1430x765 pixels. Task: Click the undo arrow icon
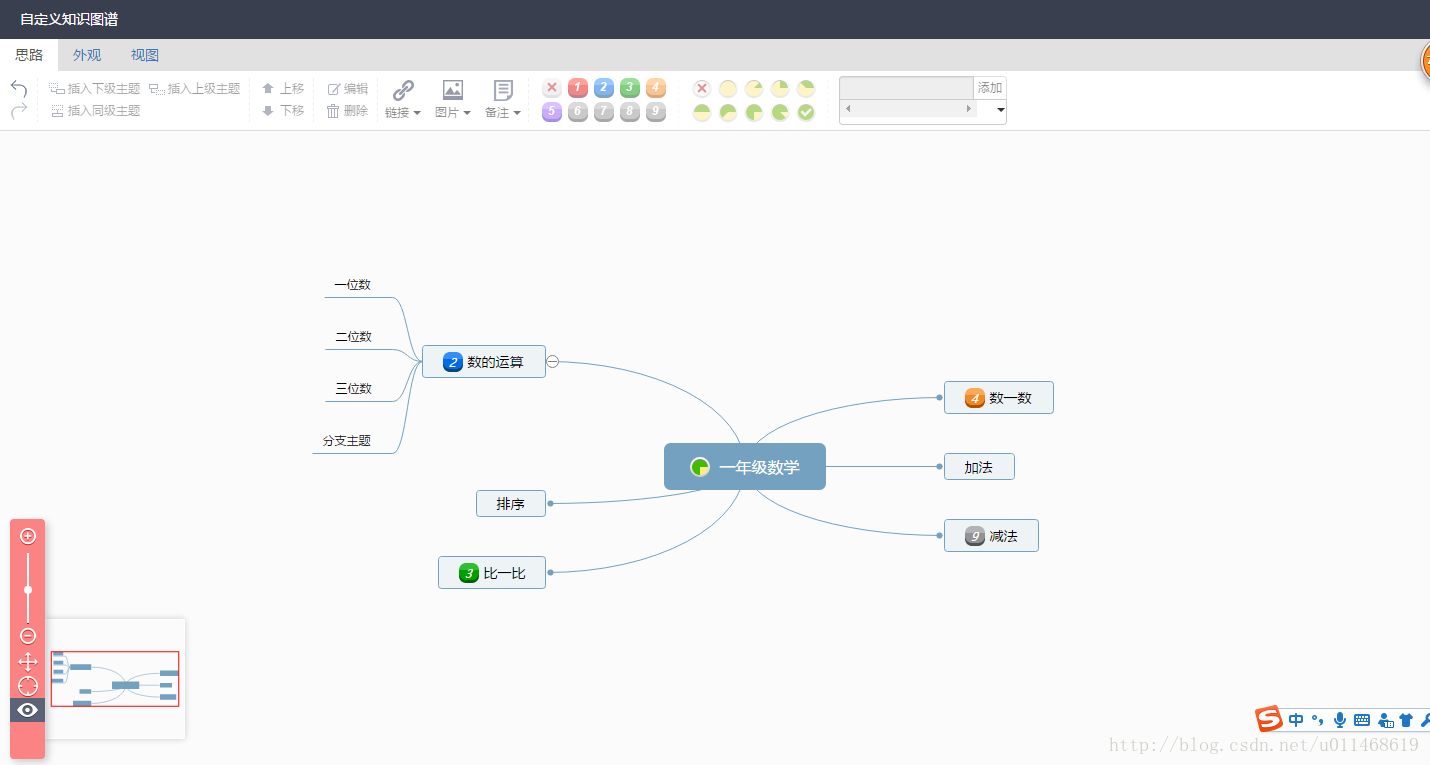[x=19, y=89]
